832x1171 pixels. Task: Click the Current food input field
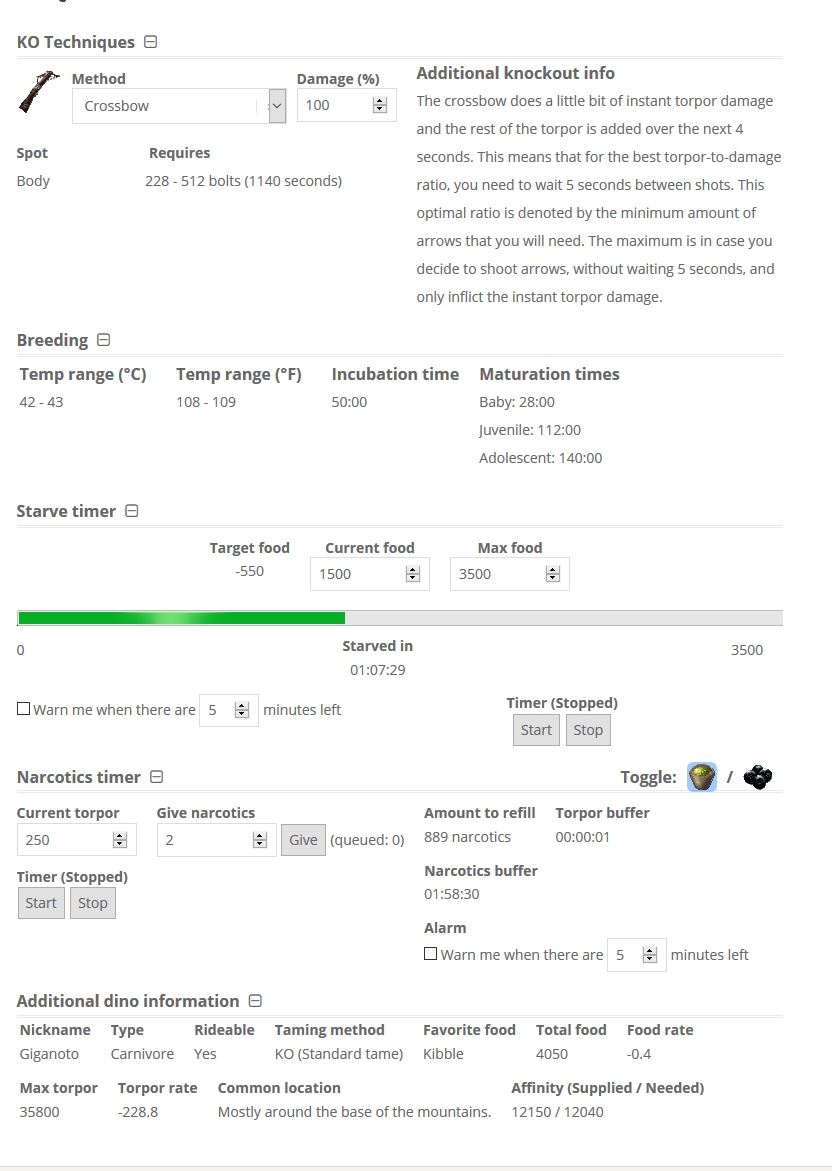(370, 574)
